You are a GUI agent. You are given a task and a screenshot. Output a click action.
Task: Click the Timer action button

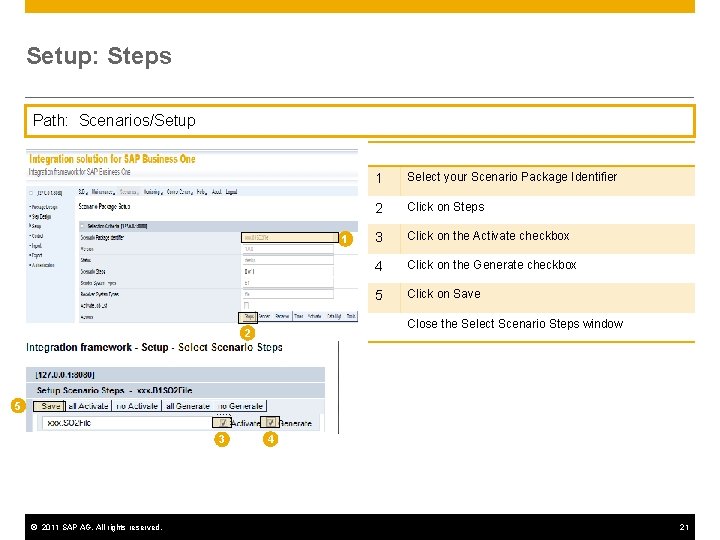pos(299,316)
